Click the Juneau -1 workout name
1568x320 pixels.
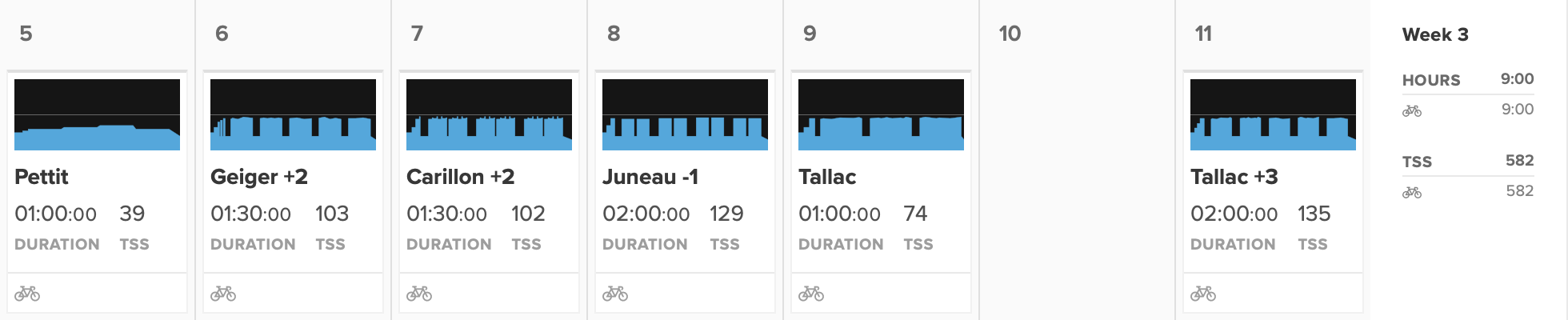[650, 177]
